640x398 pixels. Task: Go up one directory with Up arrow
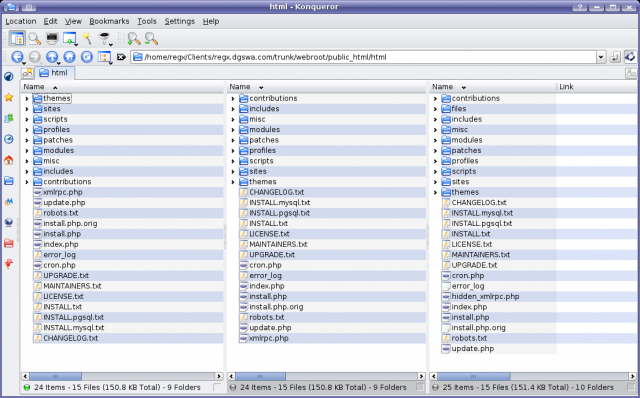pos(52,57)
